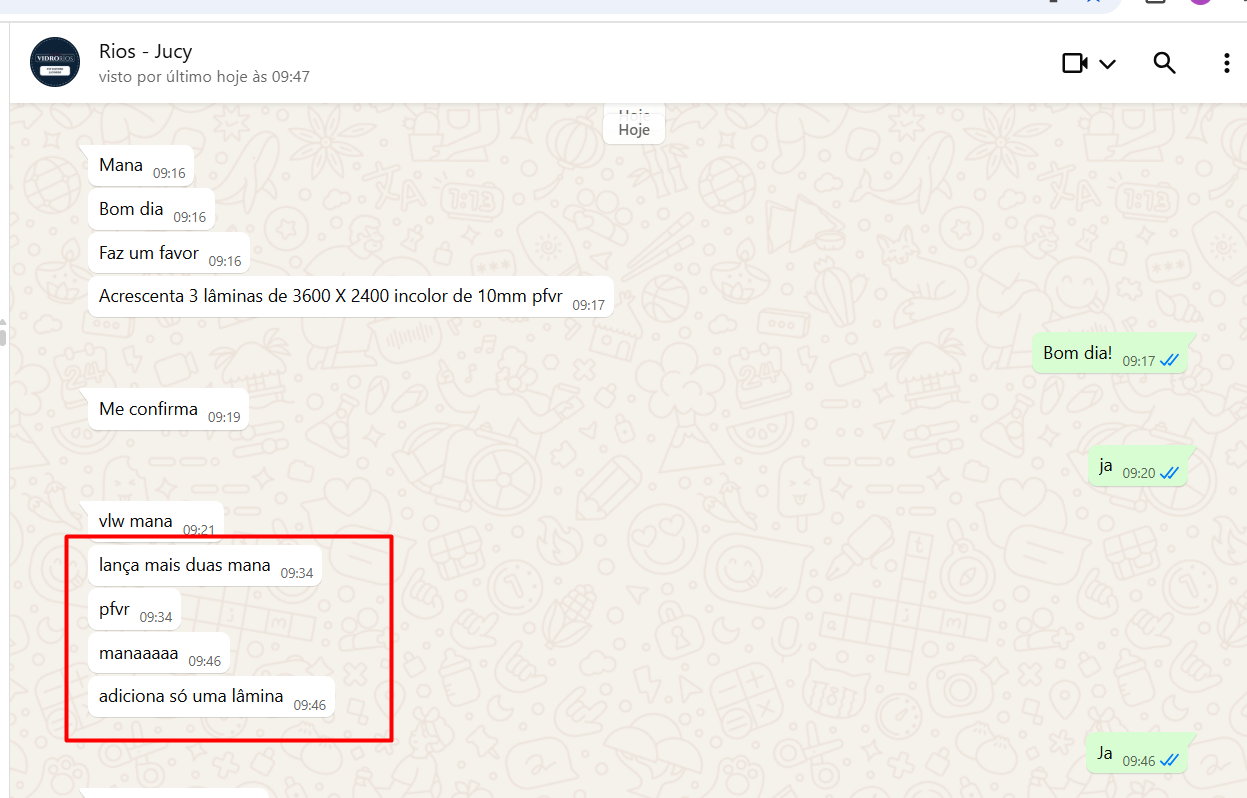The height and width of the screenshot is (798, 1247).
Task: Click the blue double check on 'Bom dia!' message
Action: tap(1169, 360)
